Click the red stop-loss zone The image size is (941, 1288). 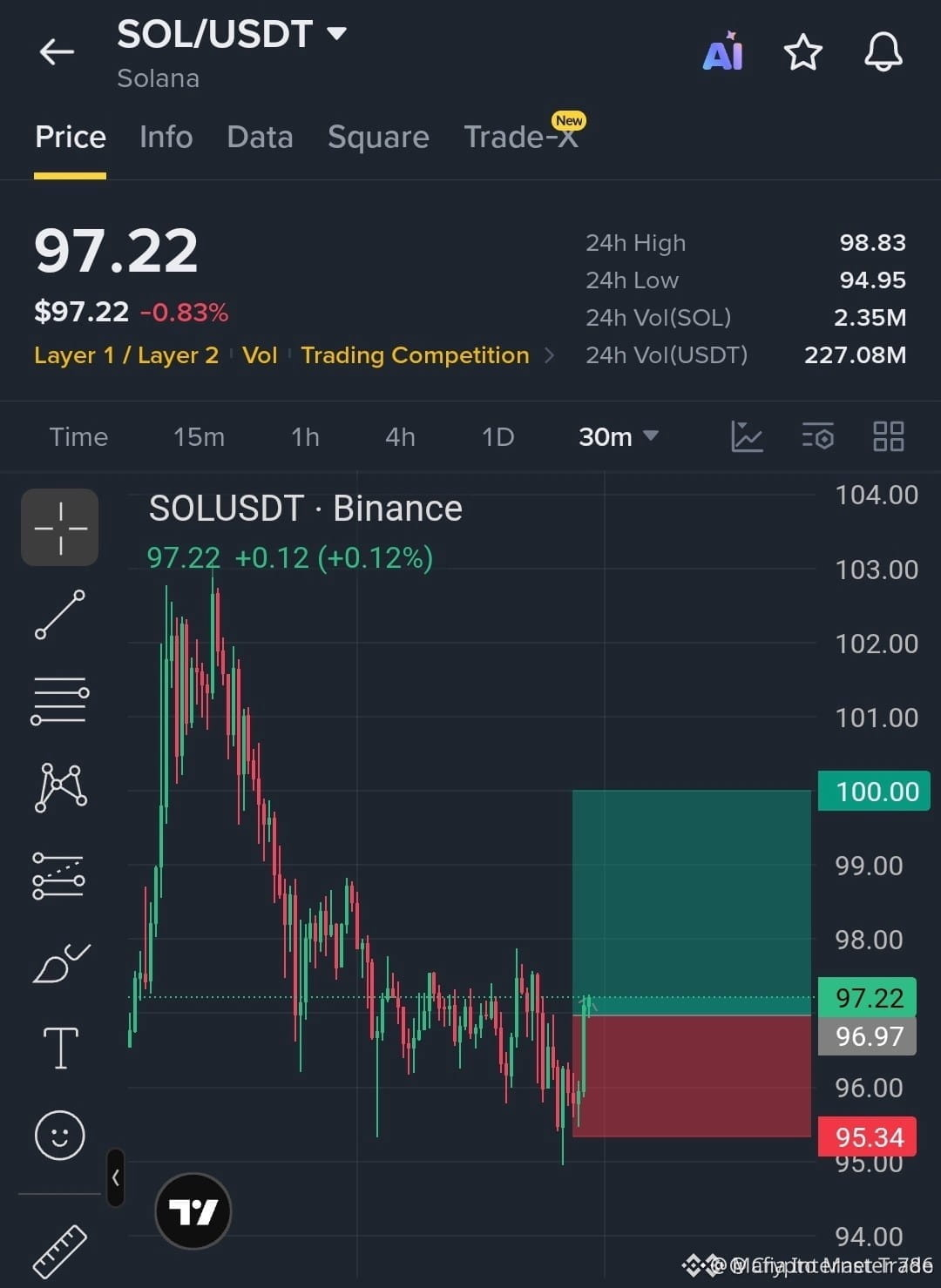coord(692,1076)
